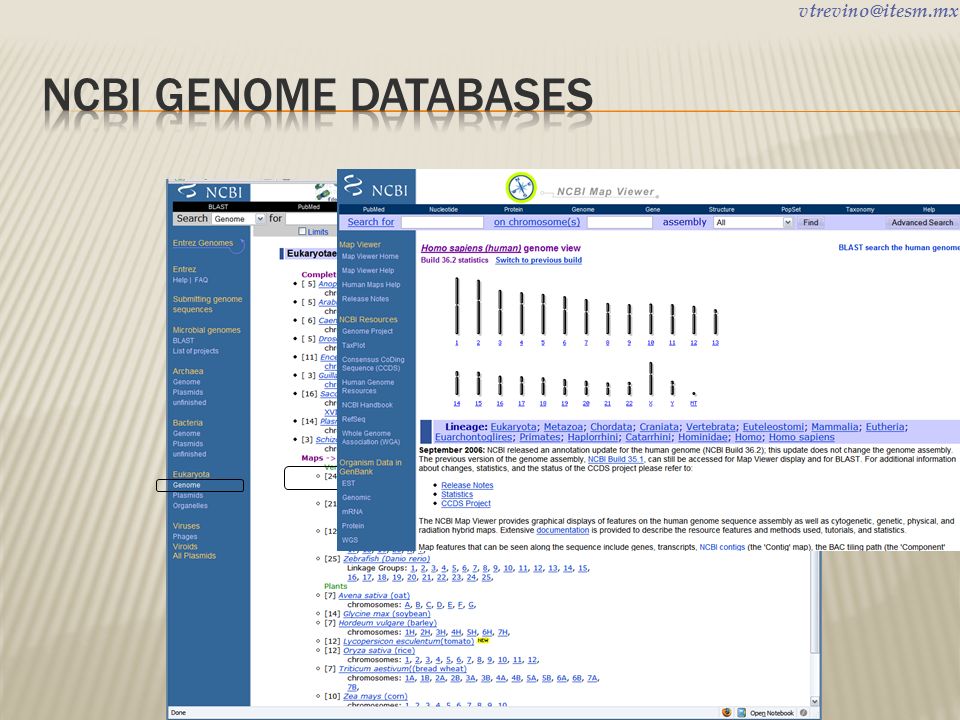Open the Search database dropdown showing Genome
The image size is (960, 720).
238,219
